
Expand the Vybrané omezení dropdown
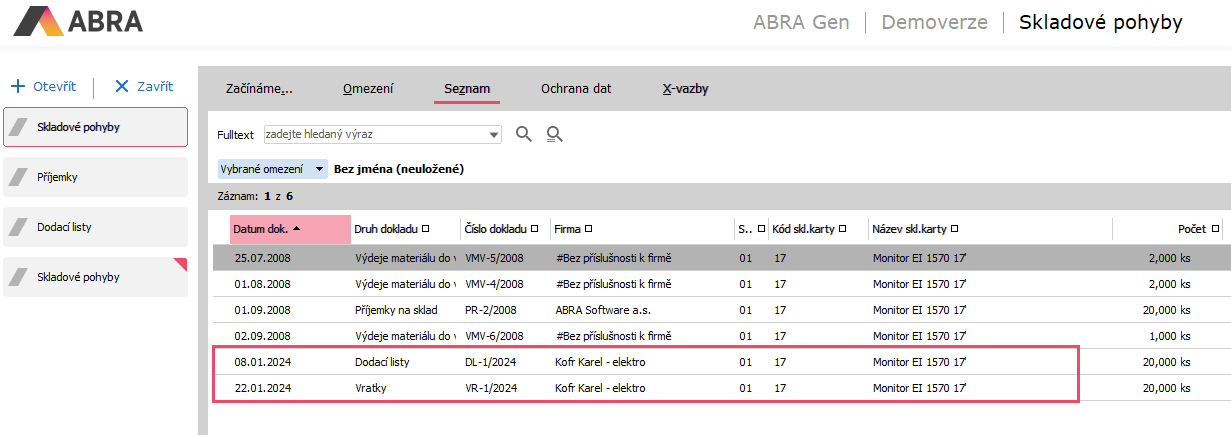(x=320, y=169)
